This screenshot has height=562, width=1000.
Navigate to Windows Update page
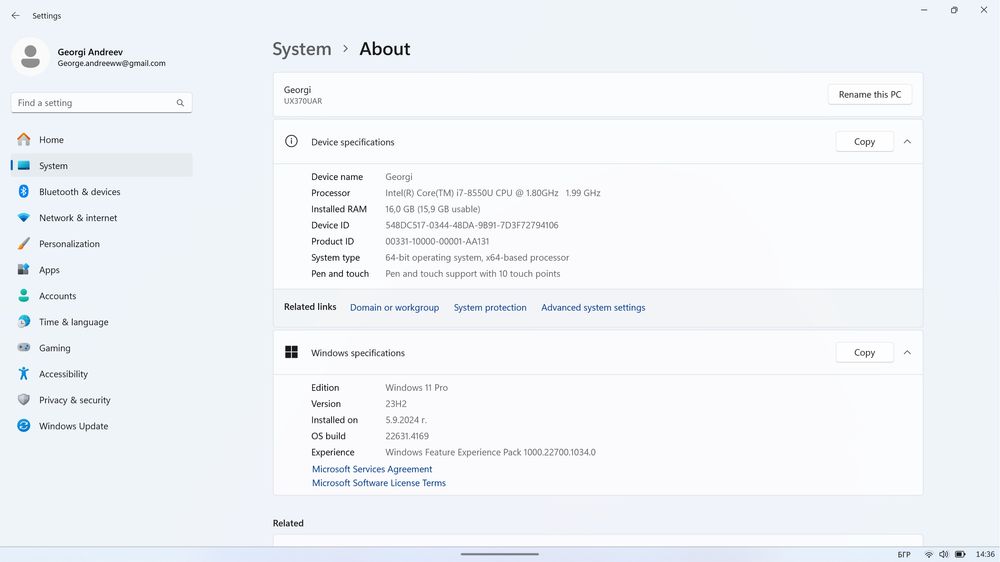[x=101, y=425]
